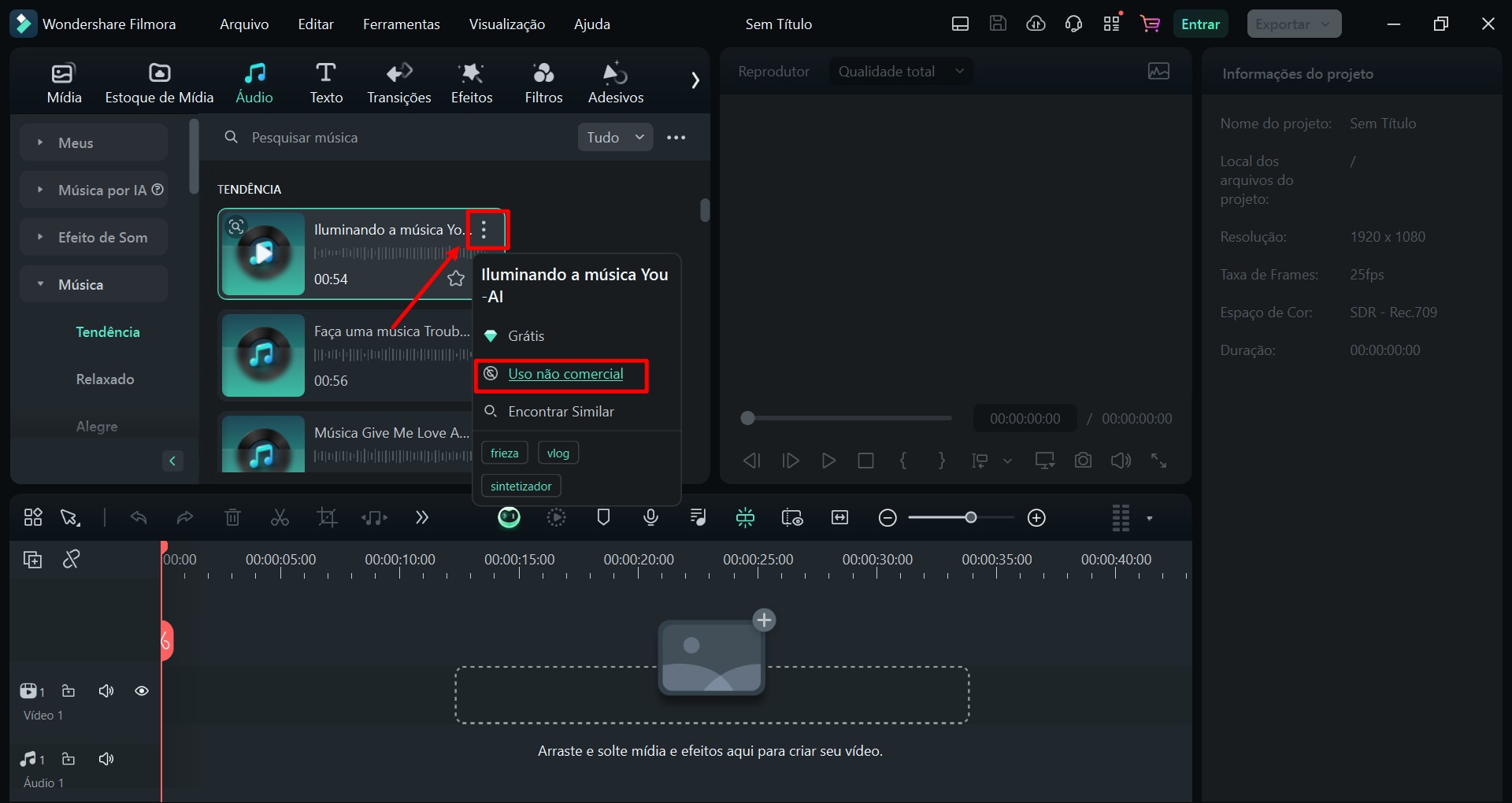The height and width of the screenshot is (803, 1512).
Task: Step to previous frame in player
Action: pos(752,461)
